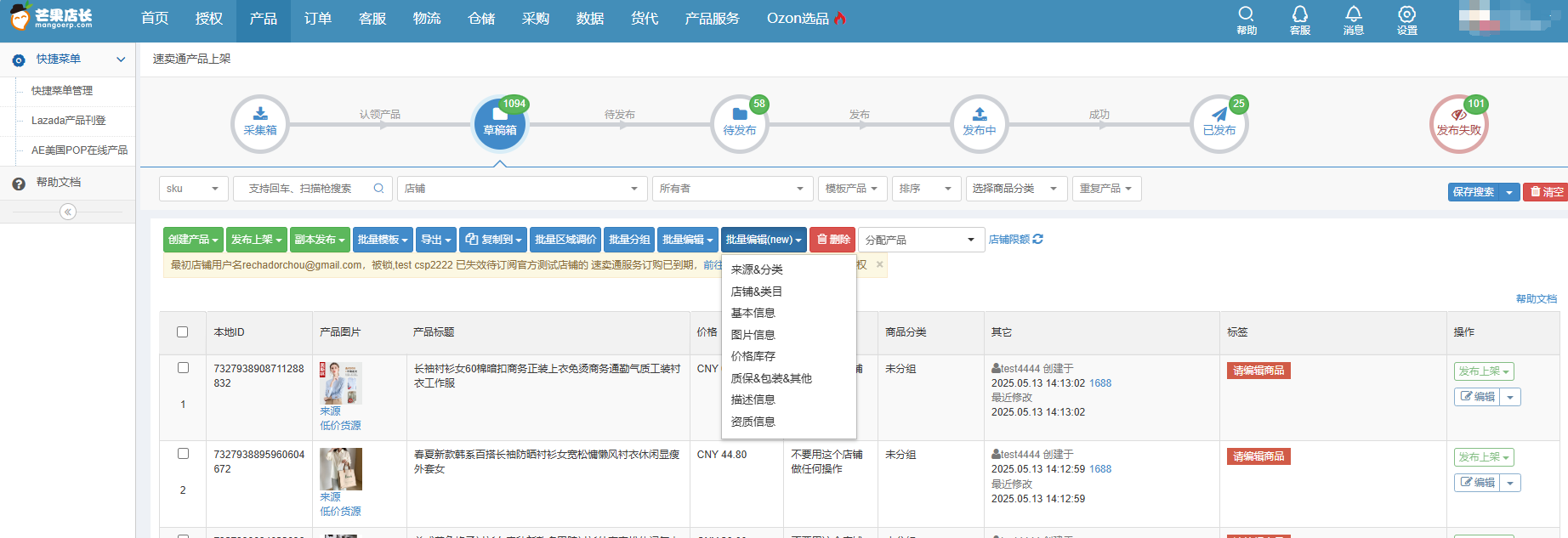The width and height of the screenshot is (1568, 538).
Task: Select 描述信息 in the batch edit menu
Action: (x=753, y=399)
